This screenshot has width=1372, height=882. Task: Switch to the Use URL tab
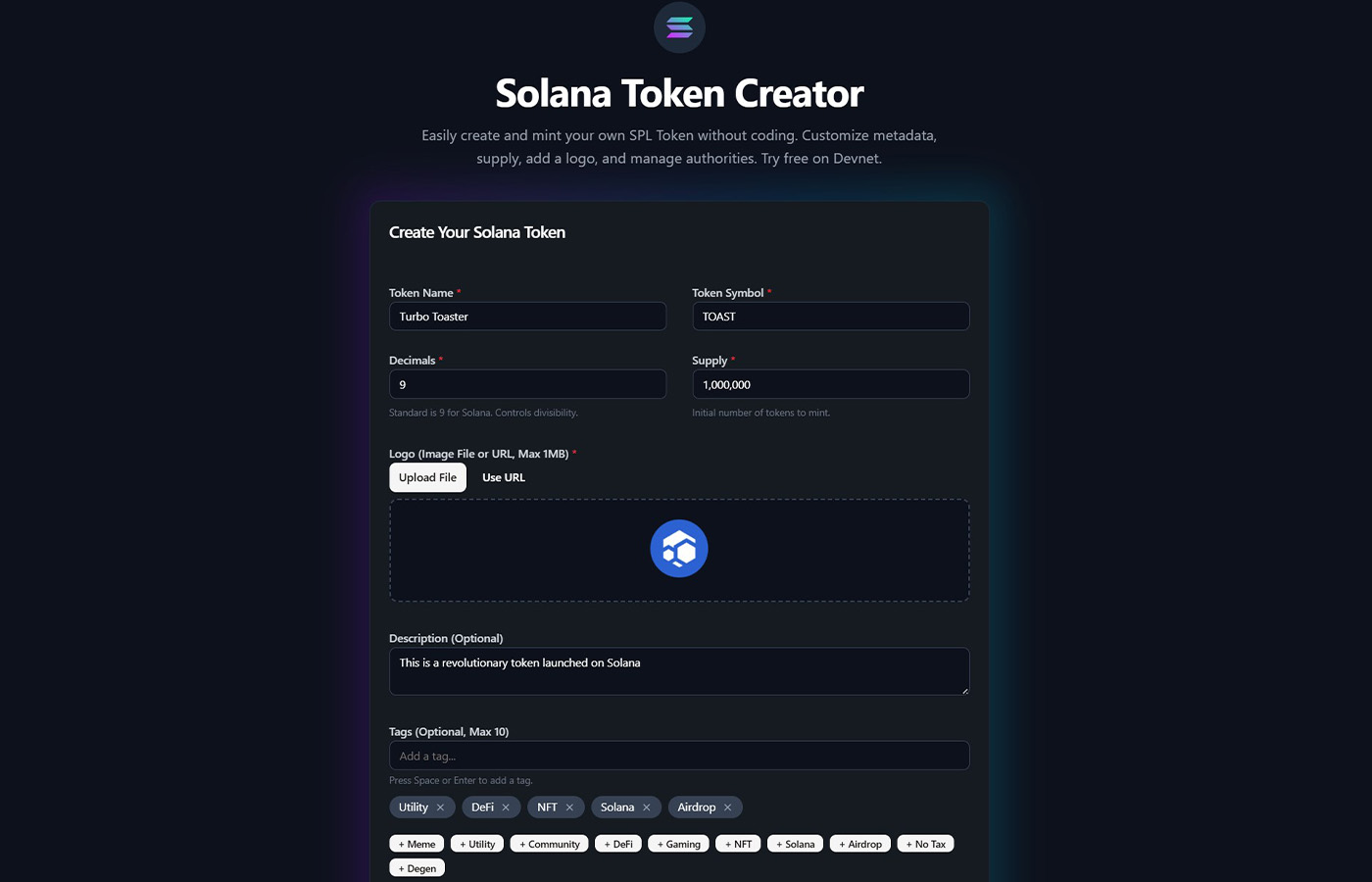(504, 477)
